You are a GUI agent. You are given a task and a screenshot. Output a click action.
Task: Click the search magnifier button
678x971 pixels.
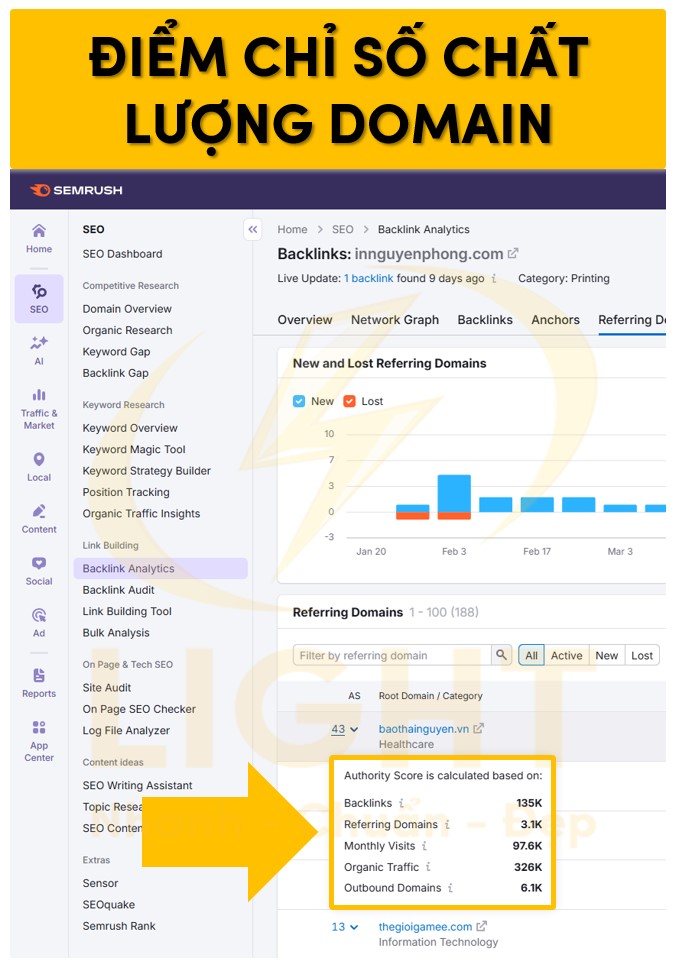502,655
